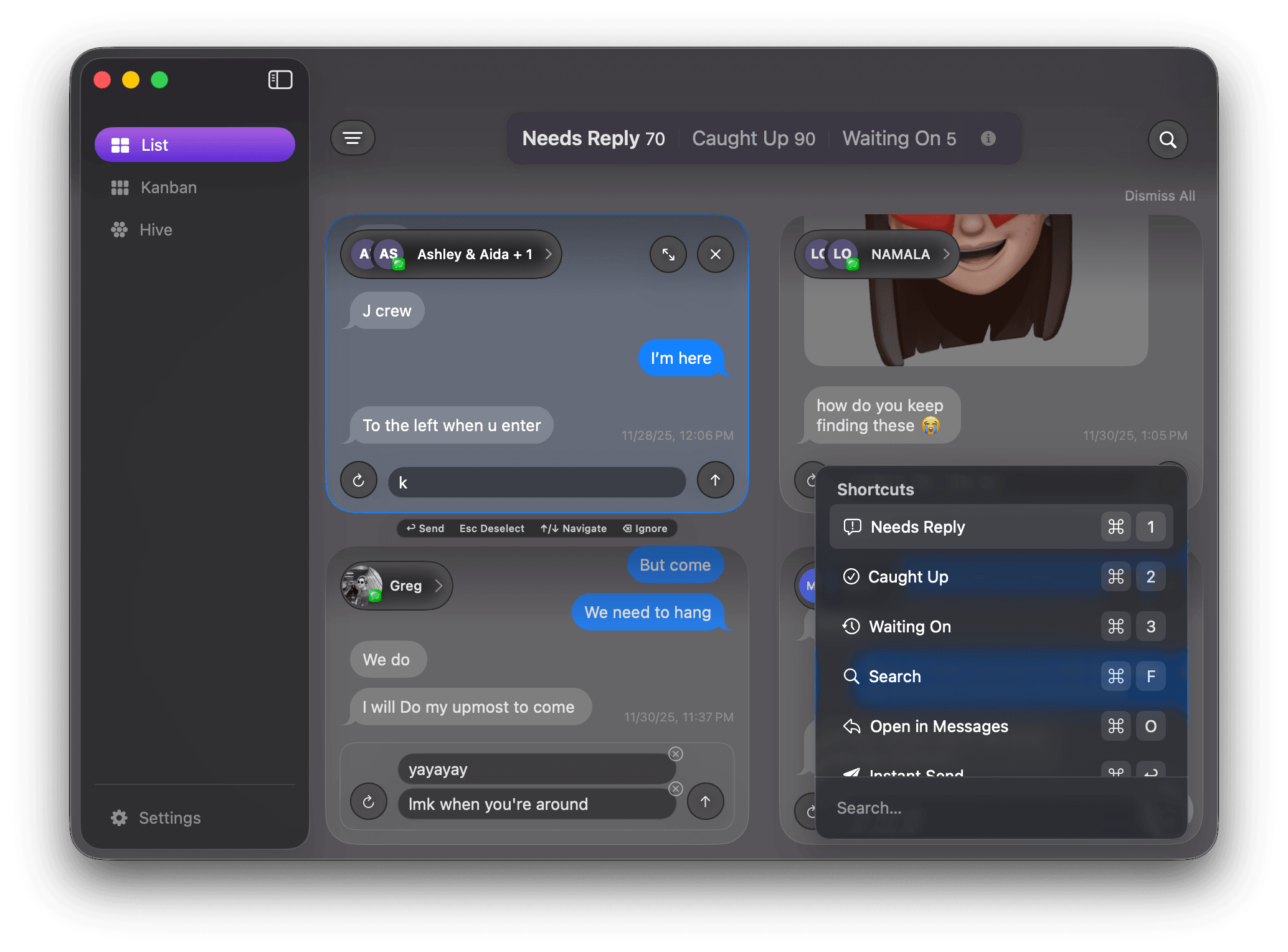Click the Dismiss All link
This screenshot has width=1288, height=952.
point(1159,195)
